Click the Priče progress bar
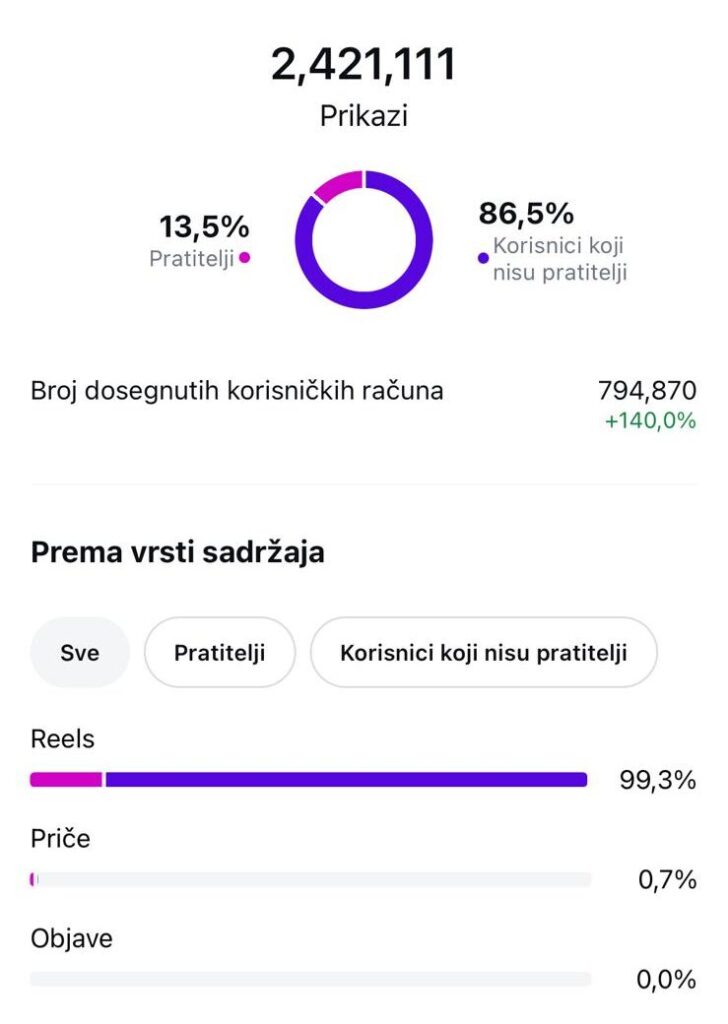This screenshot has height=1024, width=728. click(310, 880)
